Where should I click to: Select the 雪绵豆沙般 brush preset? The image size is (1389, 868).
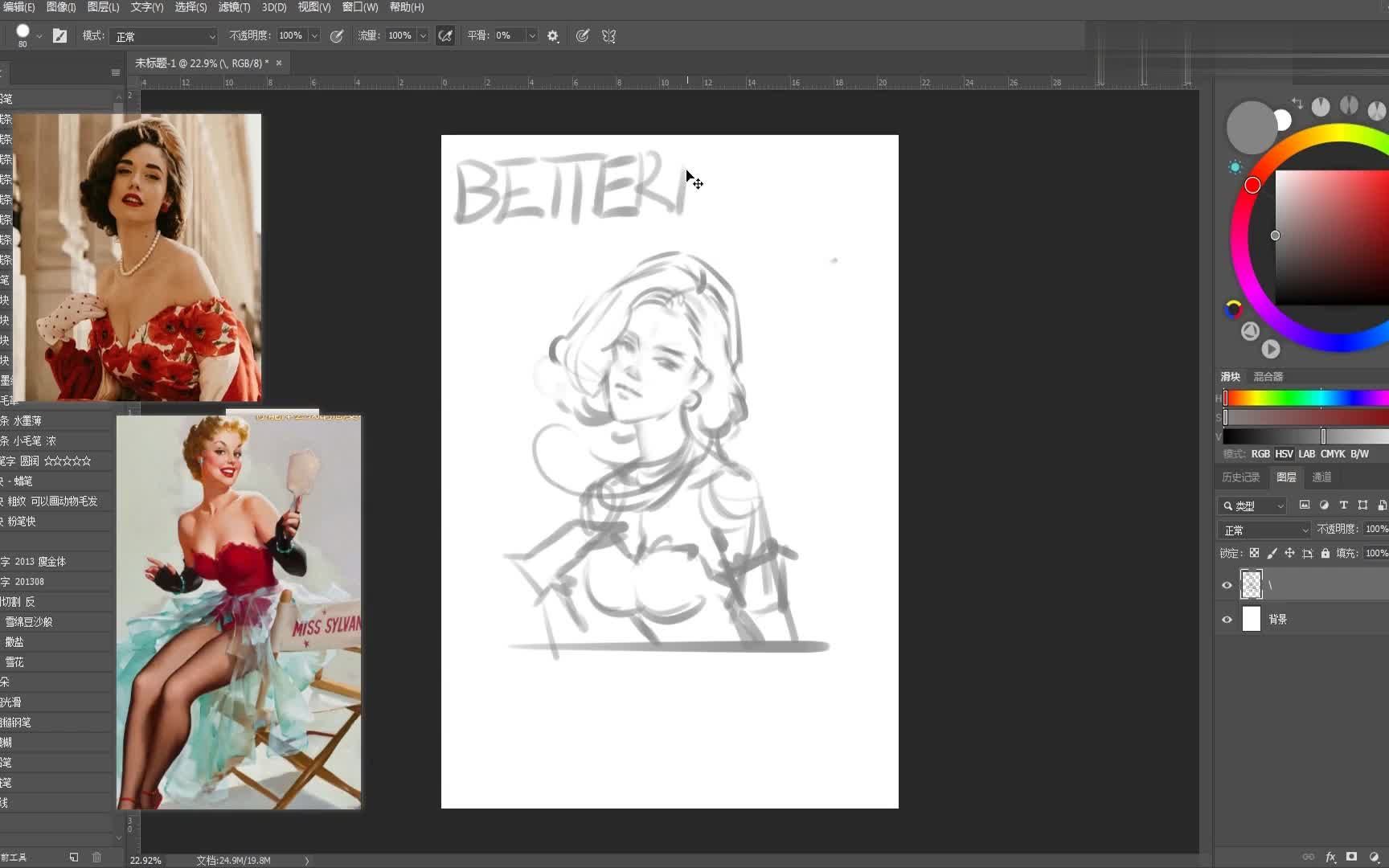pos(56,621)
